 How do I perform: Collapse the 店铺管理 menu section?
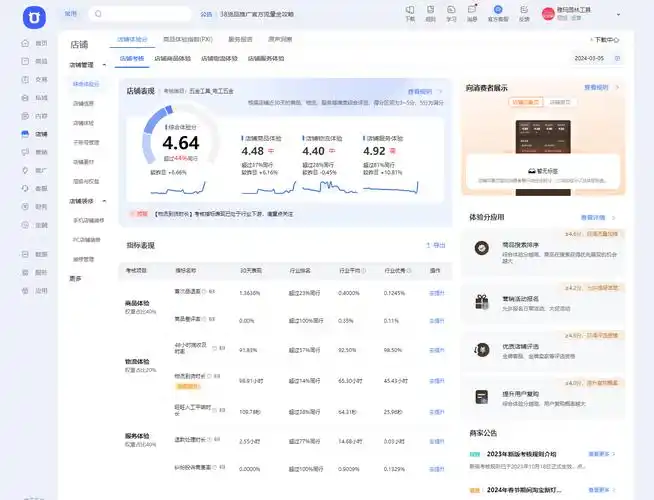click(106, 65)
